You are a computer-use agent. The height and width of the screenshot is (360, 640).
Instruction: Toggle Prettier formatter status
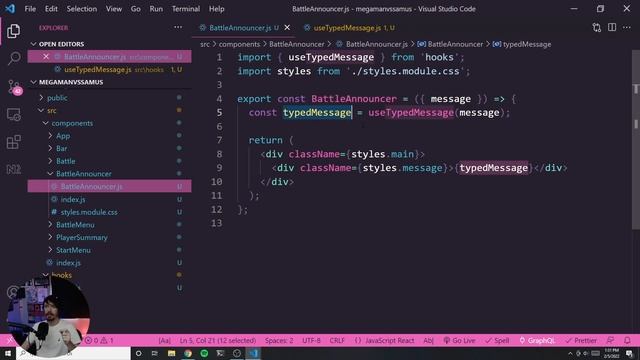click(x=581, y=340)
